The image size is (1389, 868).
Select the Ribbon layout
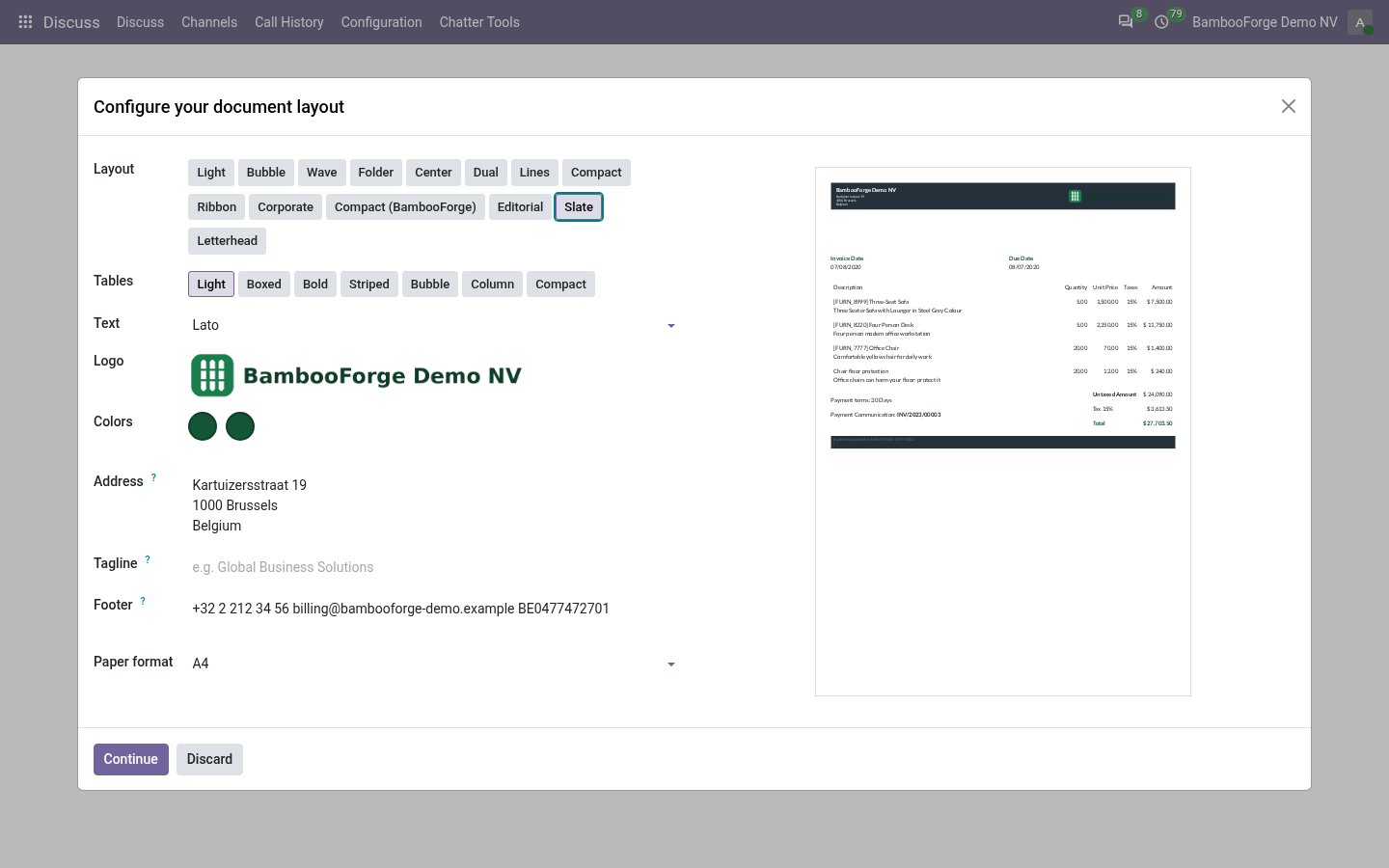tap(217, 207)
